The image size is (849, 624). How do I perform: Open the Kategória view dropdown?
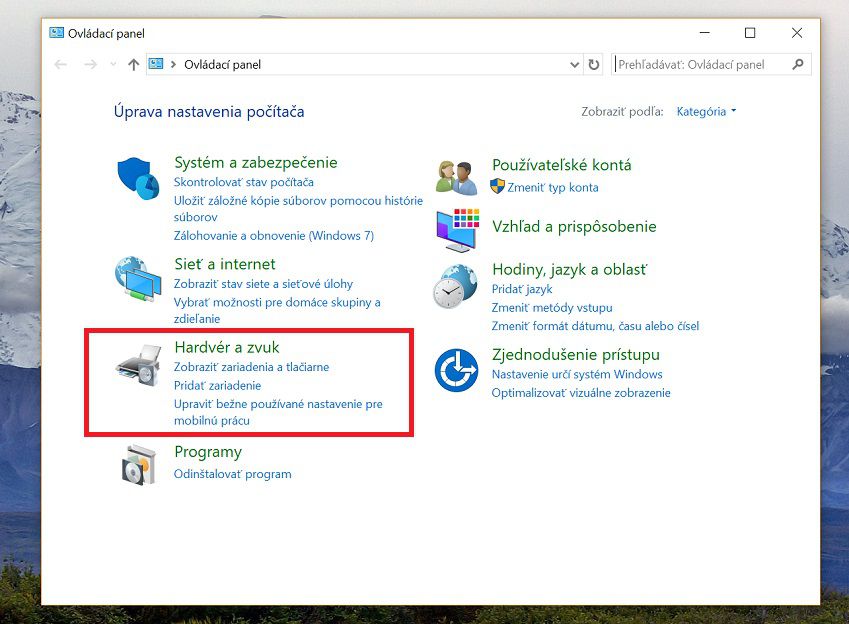click(x=707, y=112)
